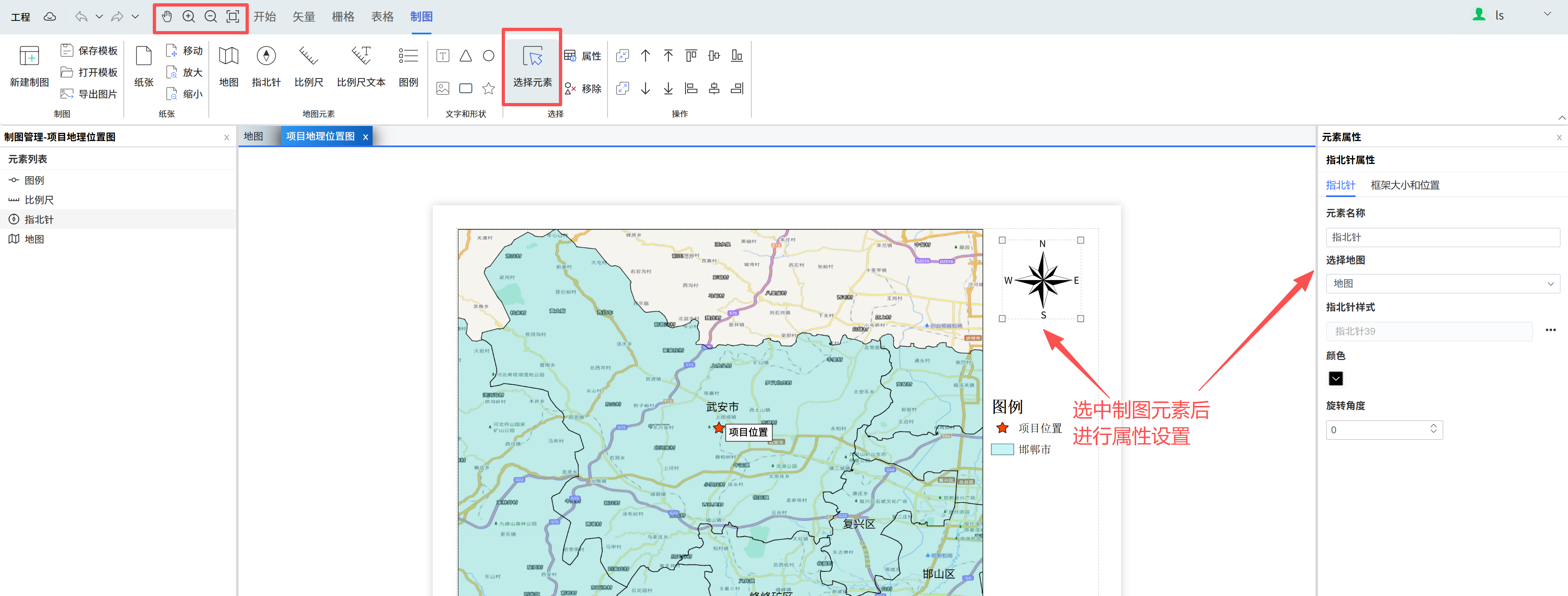
Task: Open the 选择地图 dropdown
Action: pyautogui.click(x=1442, y=284)
